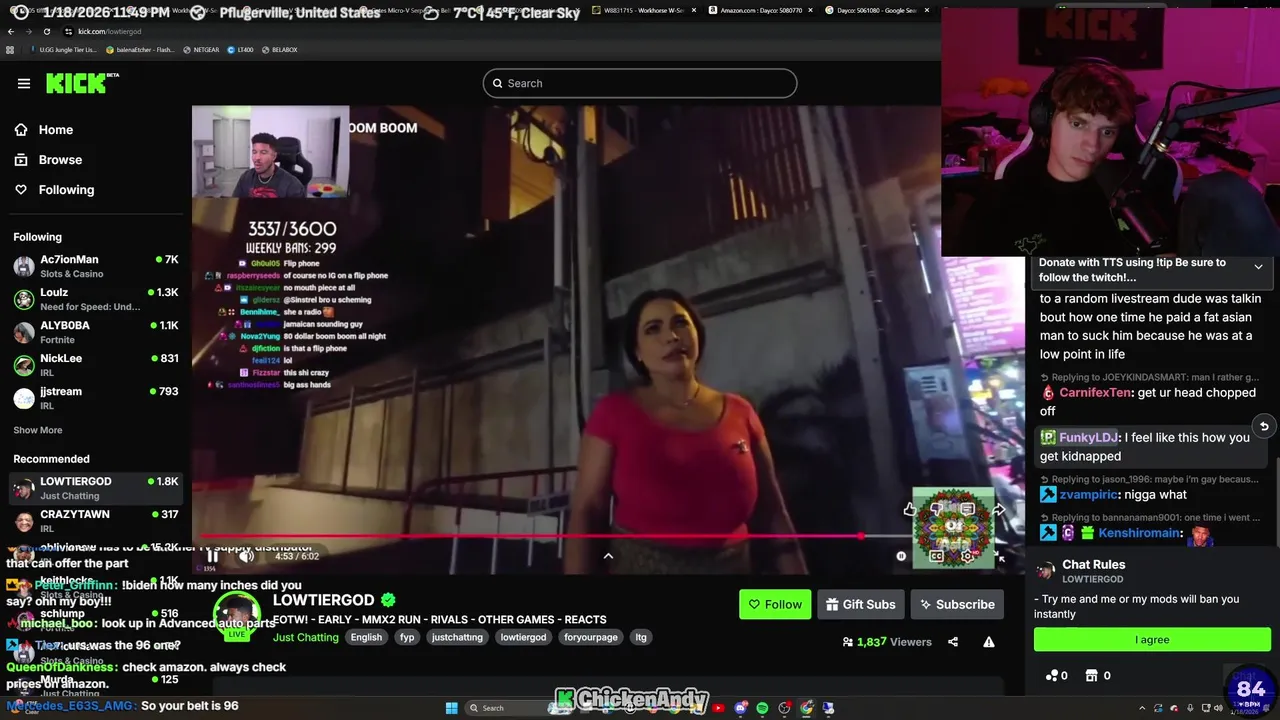This screenshot has height=720, width=1280.
Task: Expand the chevron up on video
Action: coord(608,556)
